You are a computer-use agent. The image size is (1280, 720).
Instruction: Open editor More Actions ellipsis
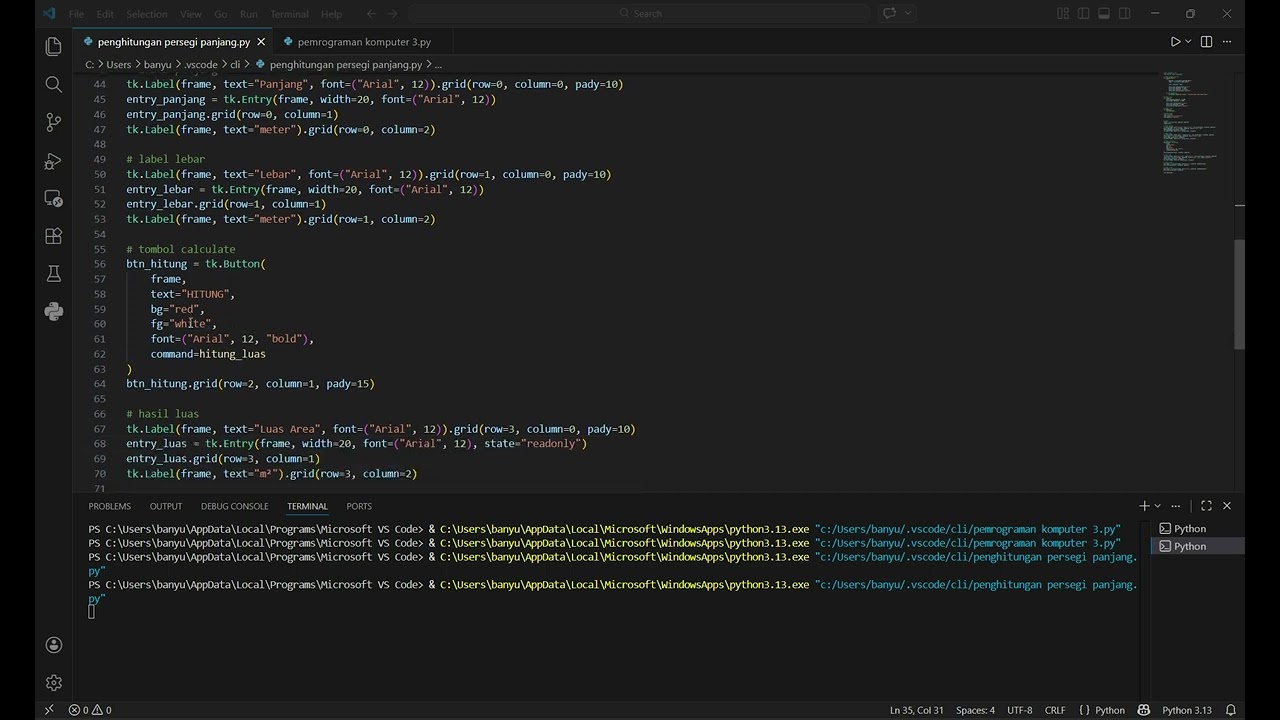1228,42
